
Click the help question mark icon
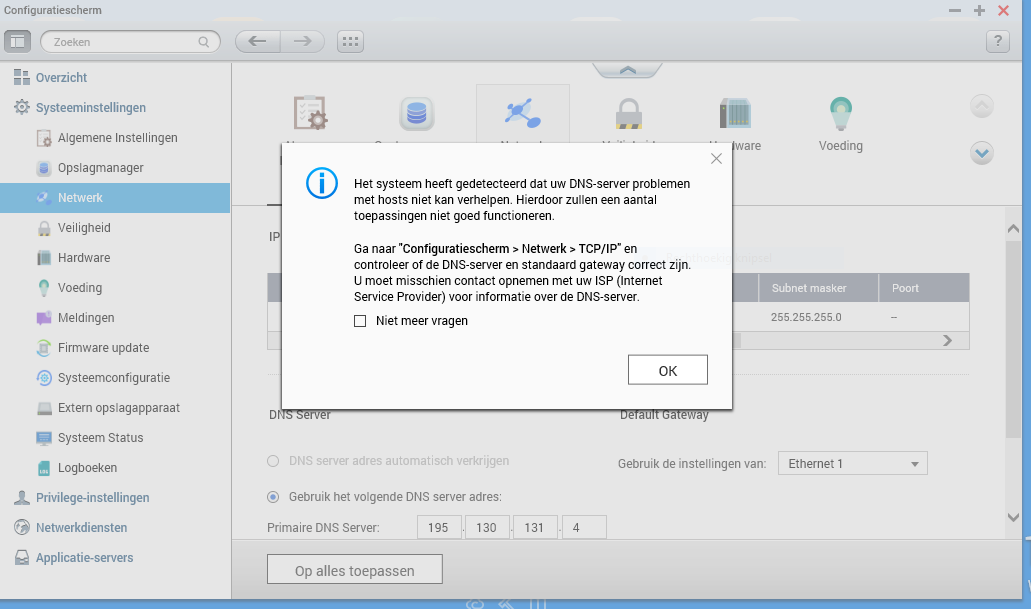pyautogui.click(x=997, y=42)
